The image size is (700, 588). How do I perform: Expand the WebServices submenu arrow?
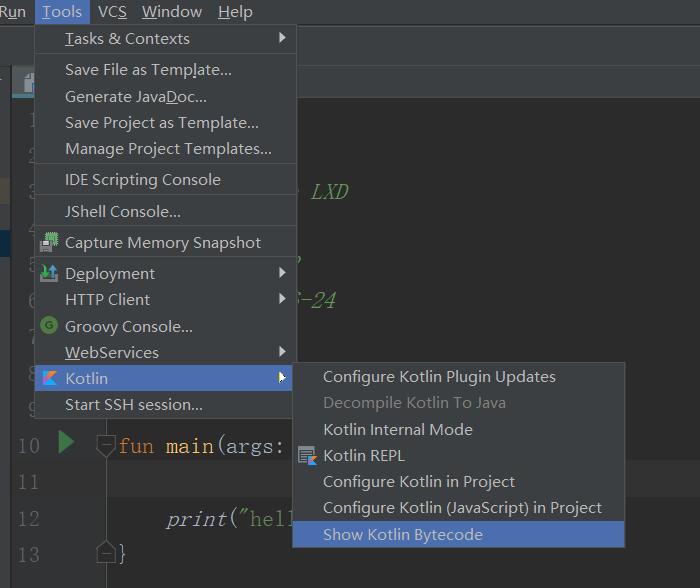[x=283, y=352]
